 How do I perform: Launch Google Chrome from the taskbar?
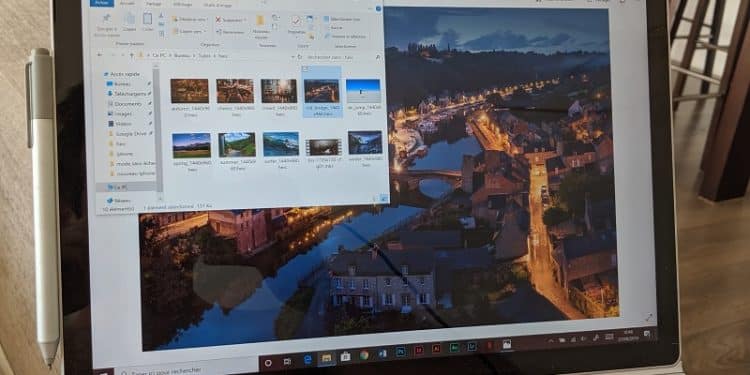[364, 355]
